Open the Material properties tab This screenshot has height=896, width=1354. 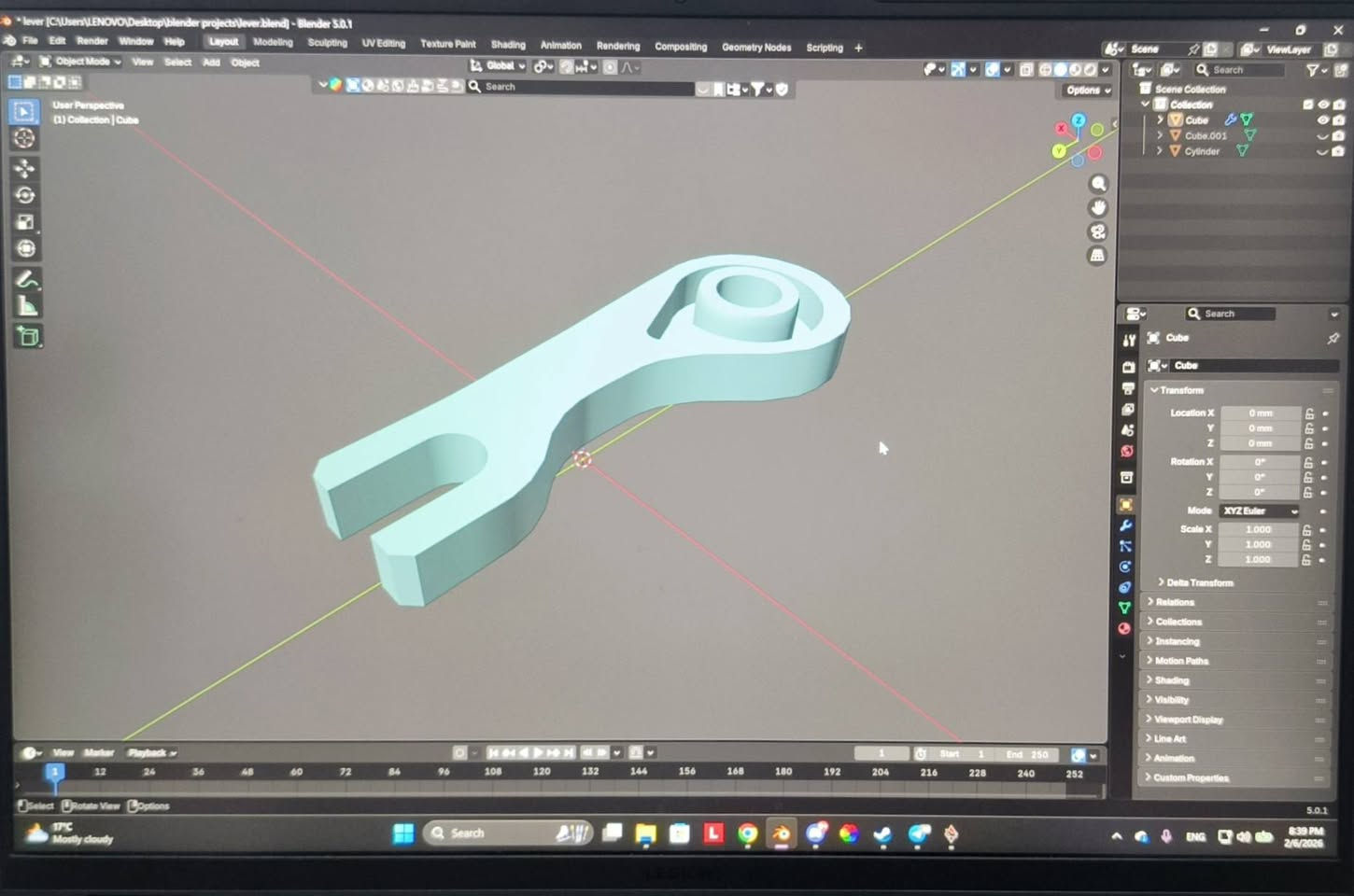point(1126,629)
